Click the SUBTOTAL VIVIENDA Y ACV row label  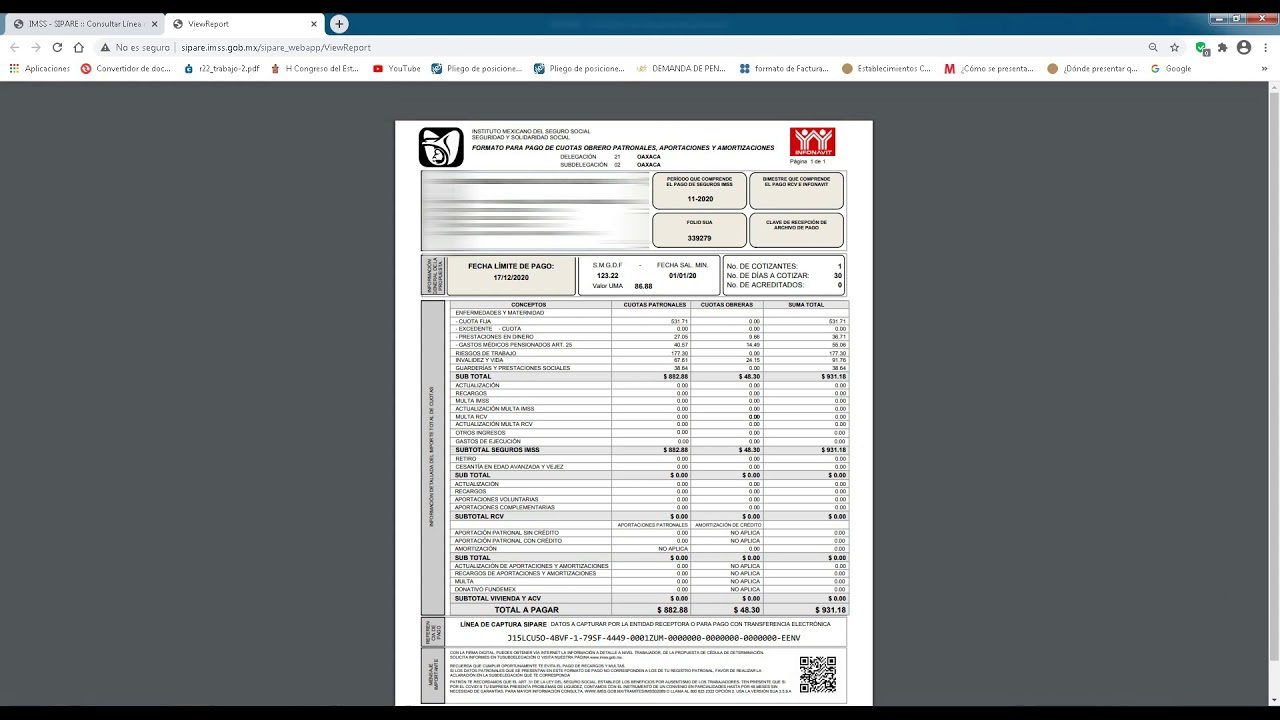[498, 598]
